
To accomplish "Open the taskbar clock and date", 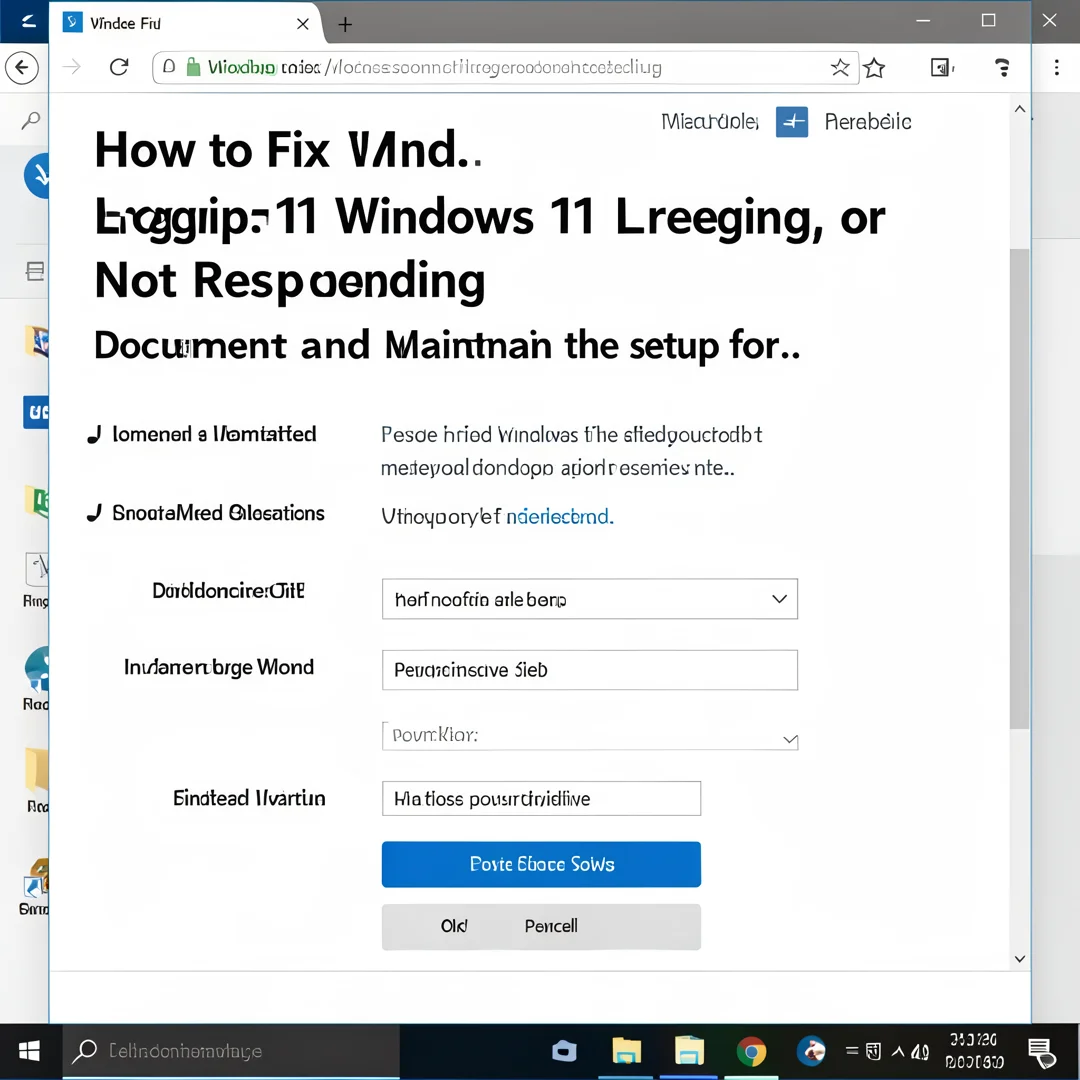I will click(x=974, y=1051).
